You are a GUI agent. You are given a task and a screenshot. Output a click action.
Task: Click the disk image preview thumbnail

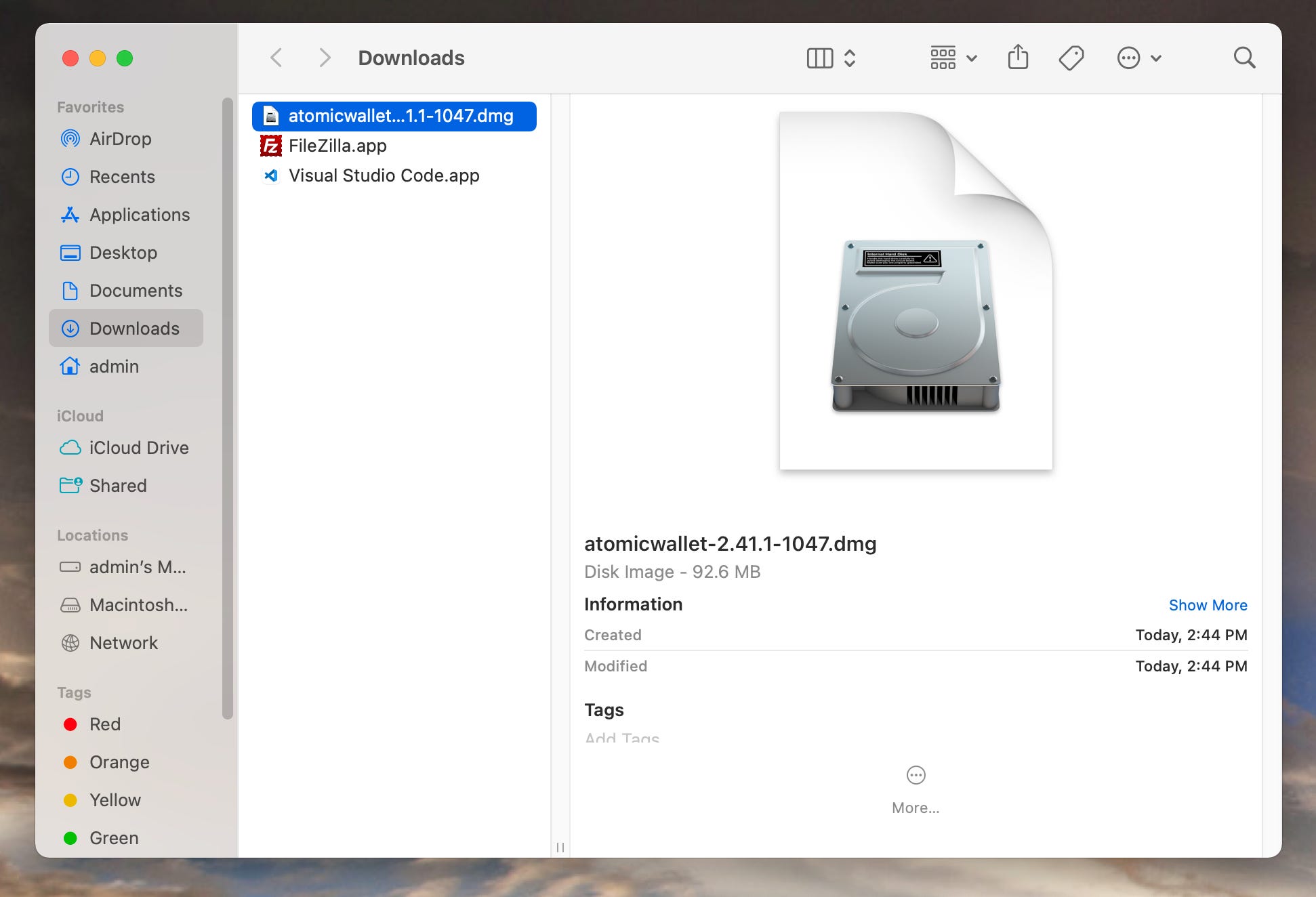(x=916, y=291)
